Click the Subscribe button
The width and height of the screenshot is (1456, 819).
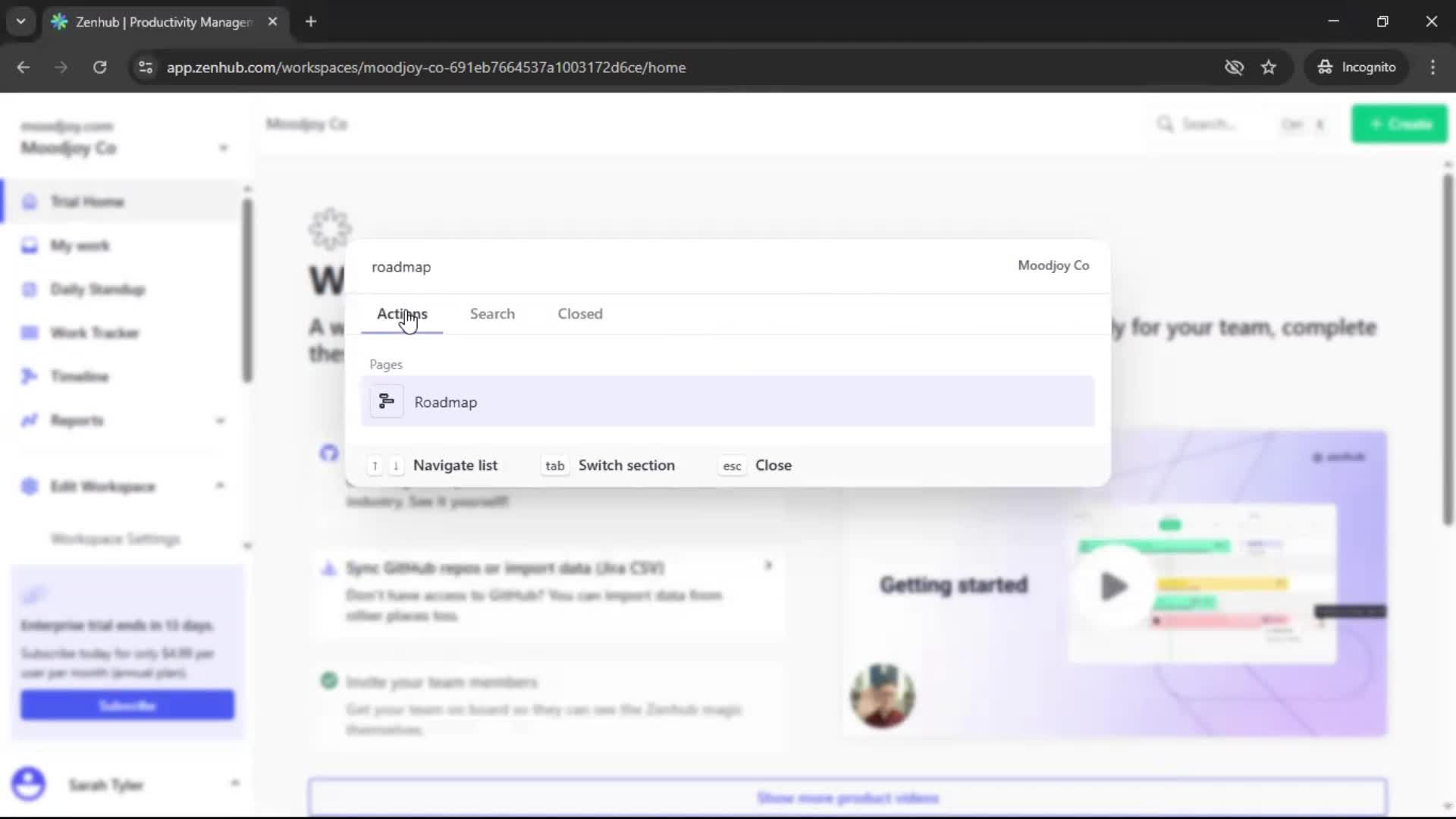point(127,704)
